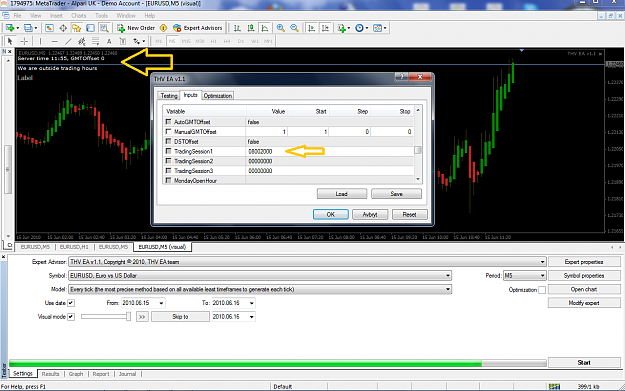Screen dimensions: 625x391
Task: Open the Profiles toolbar icon
Action: click(x=28, y=28)
